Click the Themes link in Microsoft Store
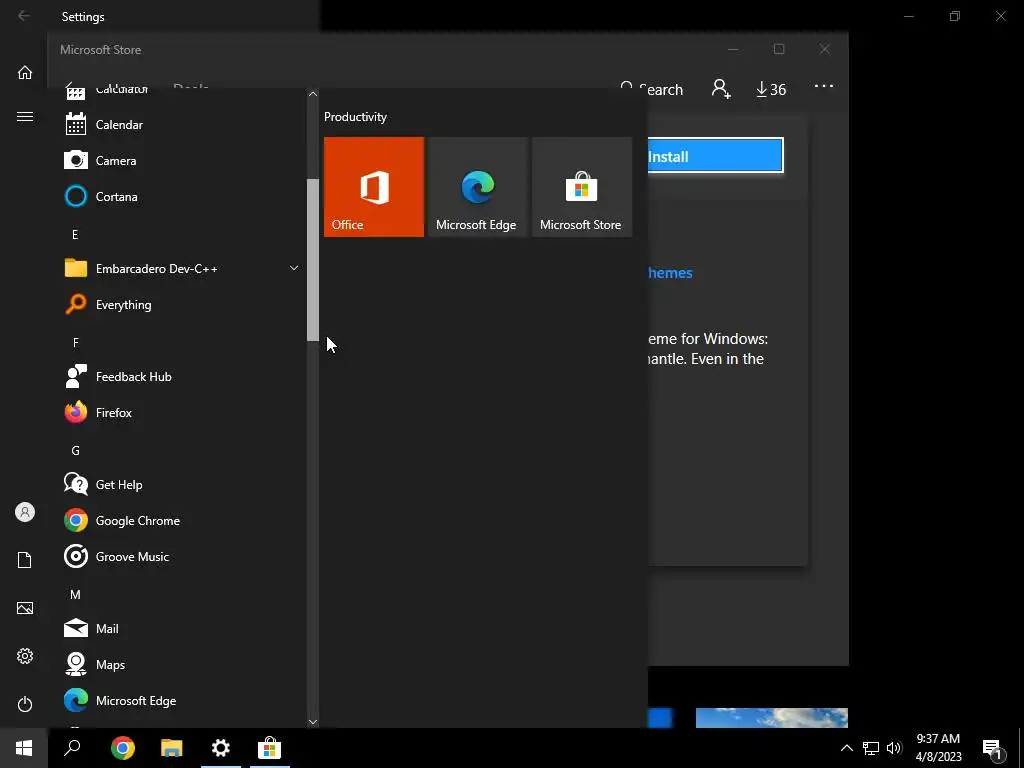The width and height of the screenshot is (1024, 768). 670,273
